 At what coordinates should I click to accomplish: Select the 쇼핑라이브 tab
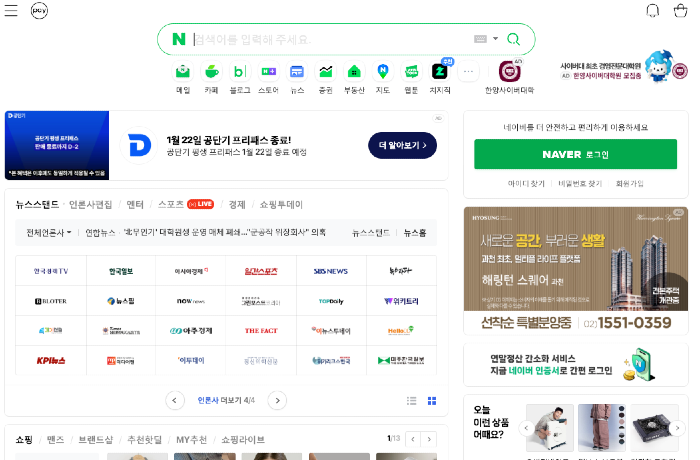[x=243, y=440]
